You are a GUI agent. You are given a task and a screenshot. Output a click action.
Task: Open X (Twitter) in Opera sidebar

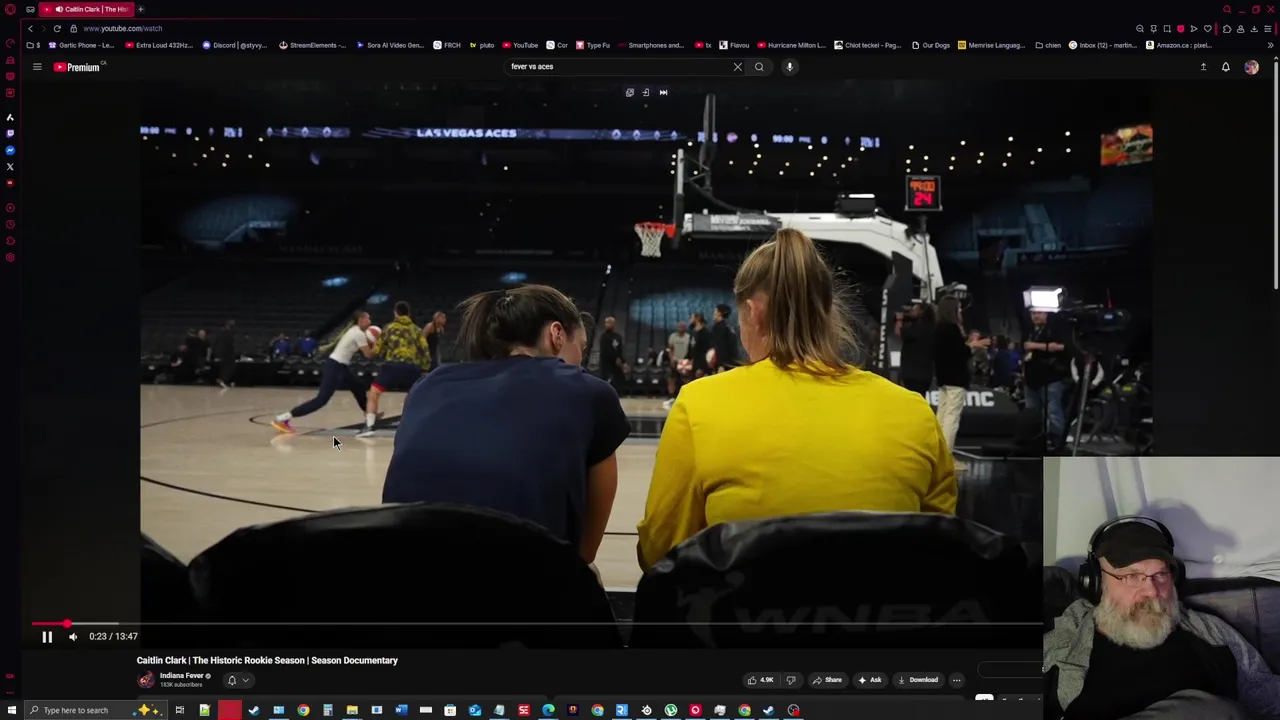pyautogui.click(x=10, y=167)
